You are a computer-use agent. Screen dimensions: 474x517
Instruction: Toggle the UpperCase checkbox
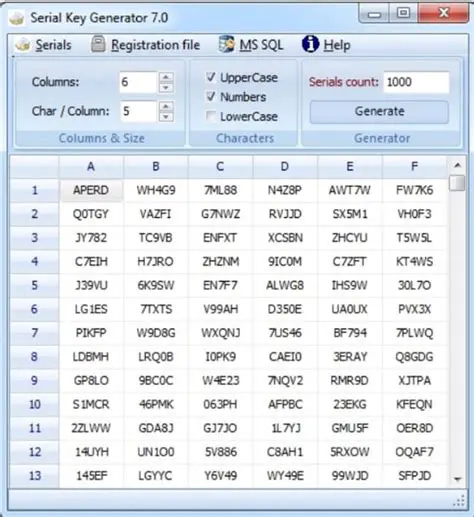coord(211,77)
